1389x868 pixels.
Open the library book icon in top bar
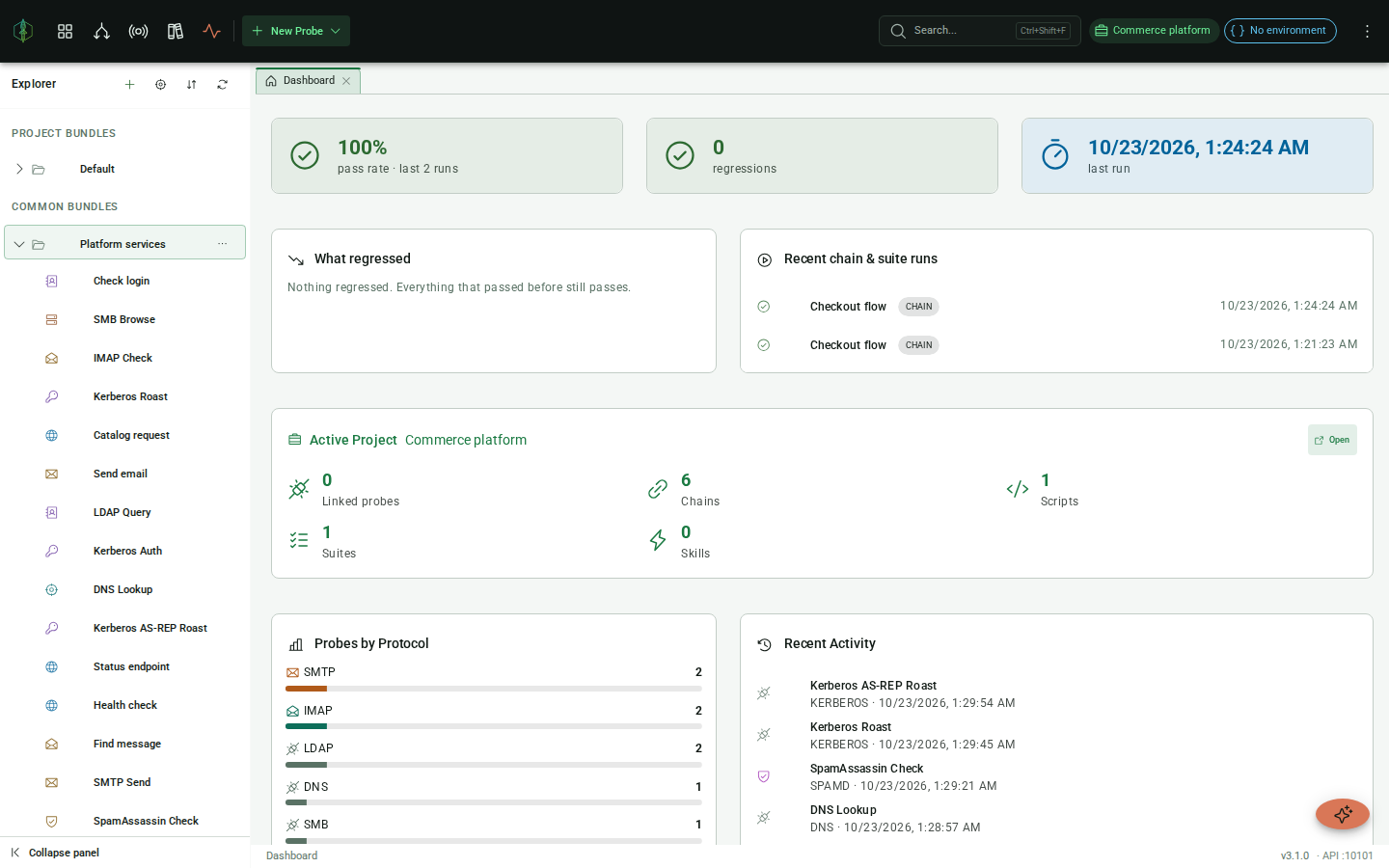pyautogui.click(x=175, y=31)
